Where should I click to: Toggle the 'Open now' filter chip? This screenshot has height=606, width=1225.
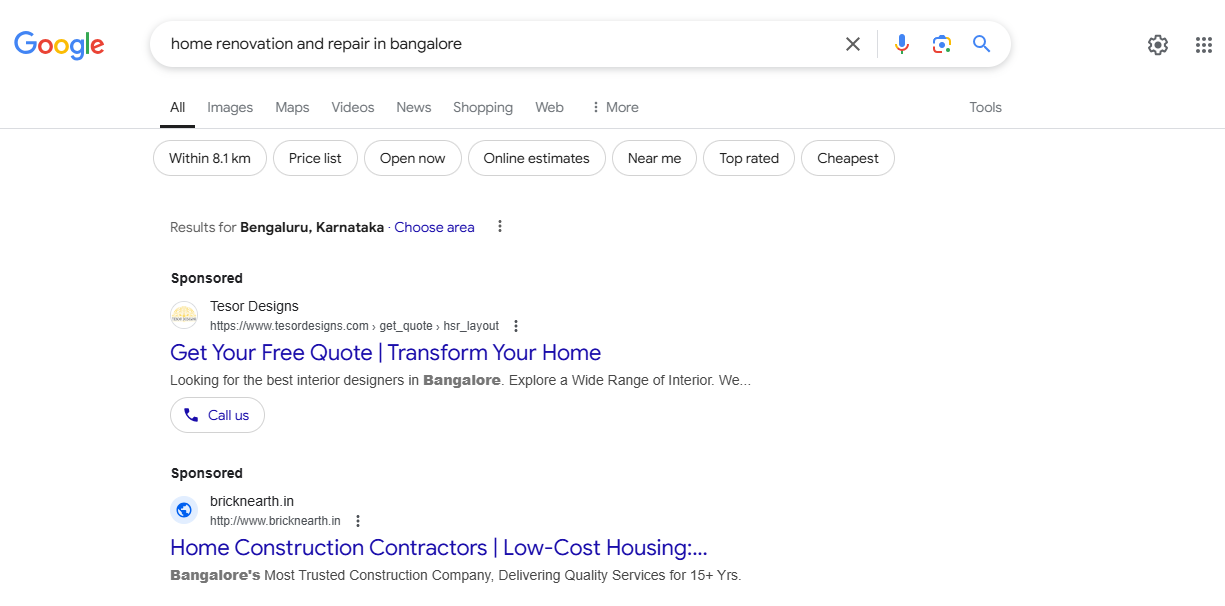point(412,158)
